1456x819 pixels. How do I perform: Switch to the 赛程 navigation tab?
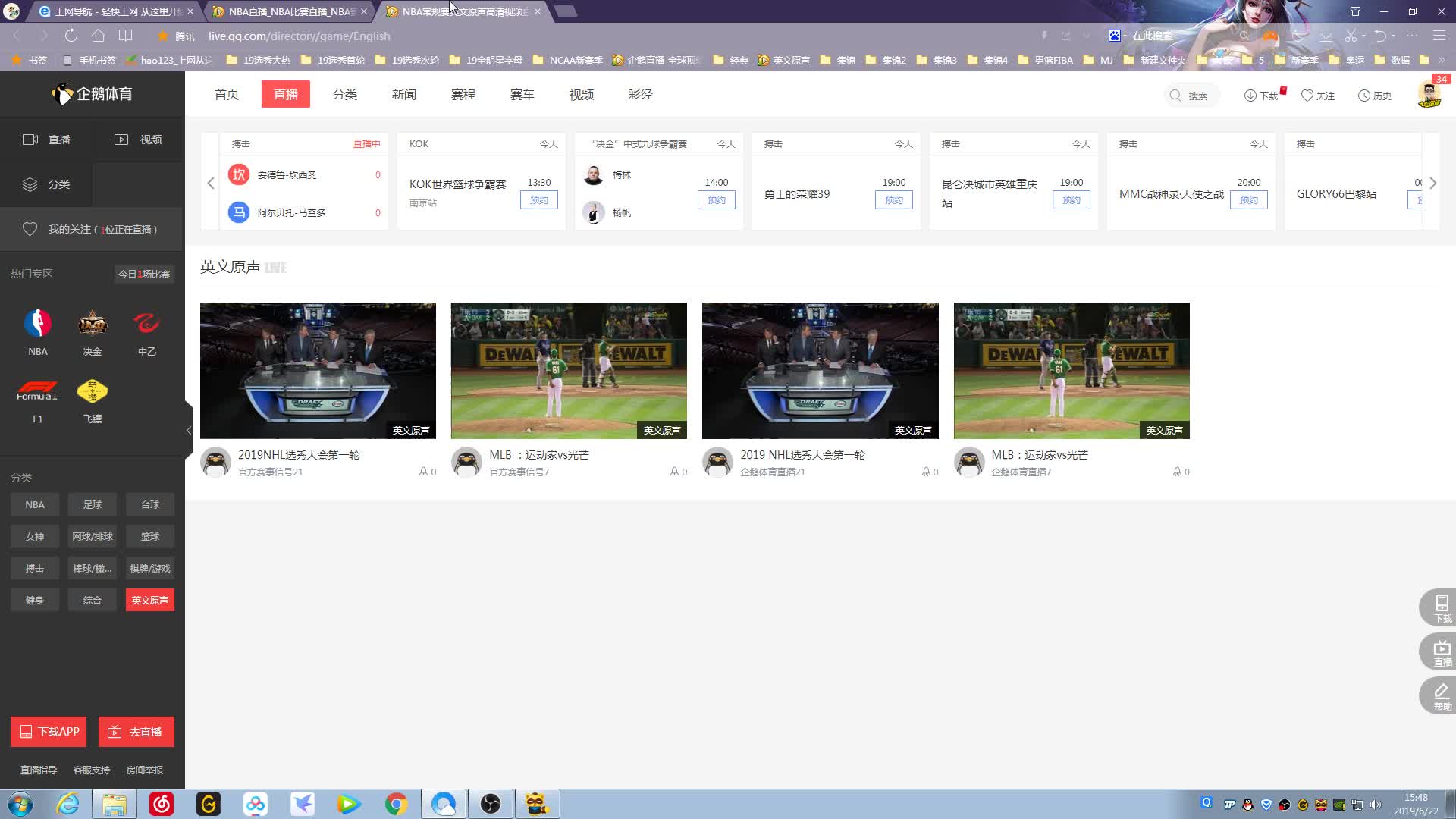coord(463,94)
